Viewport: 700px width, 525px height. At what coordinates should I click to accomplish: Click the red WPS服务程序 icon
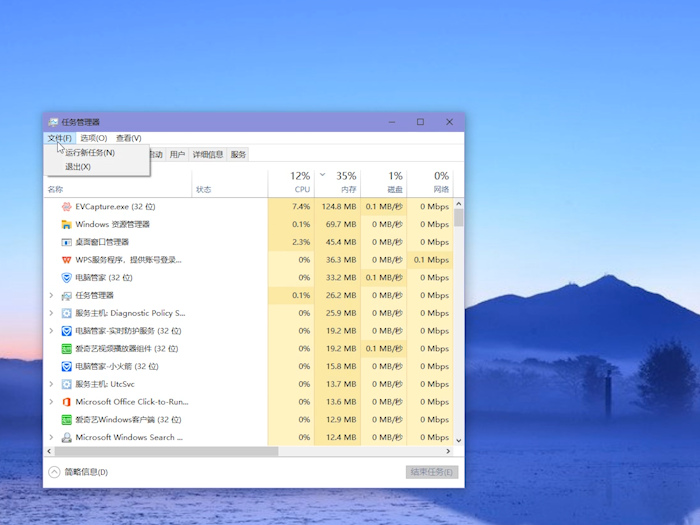(66, 260)
